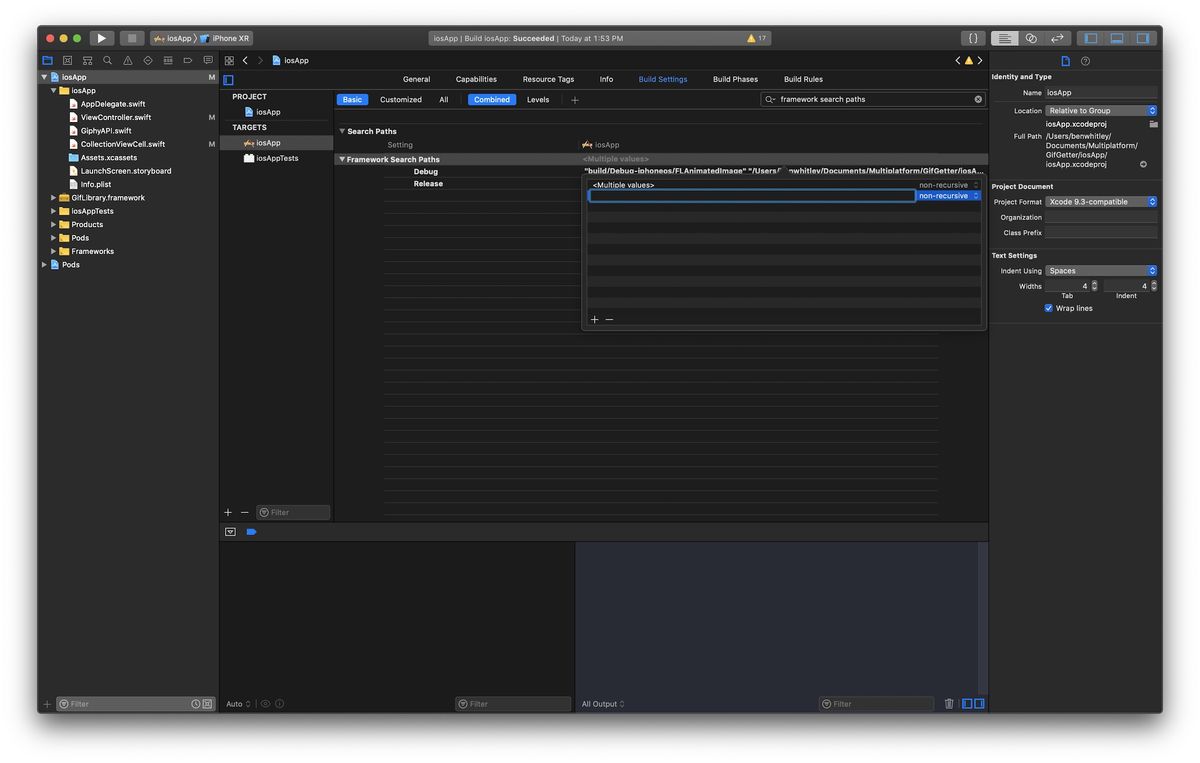Click the plus button in paths popover
1200x763 pixels.
coord(594,320)
